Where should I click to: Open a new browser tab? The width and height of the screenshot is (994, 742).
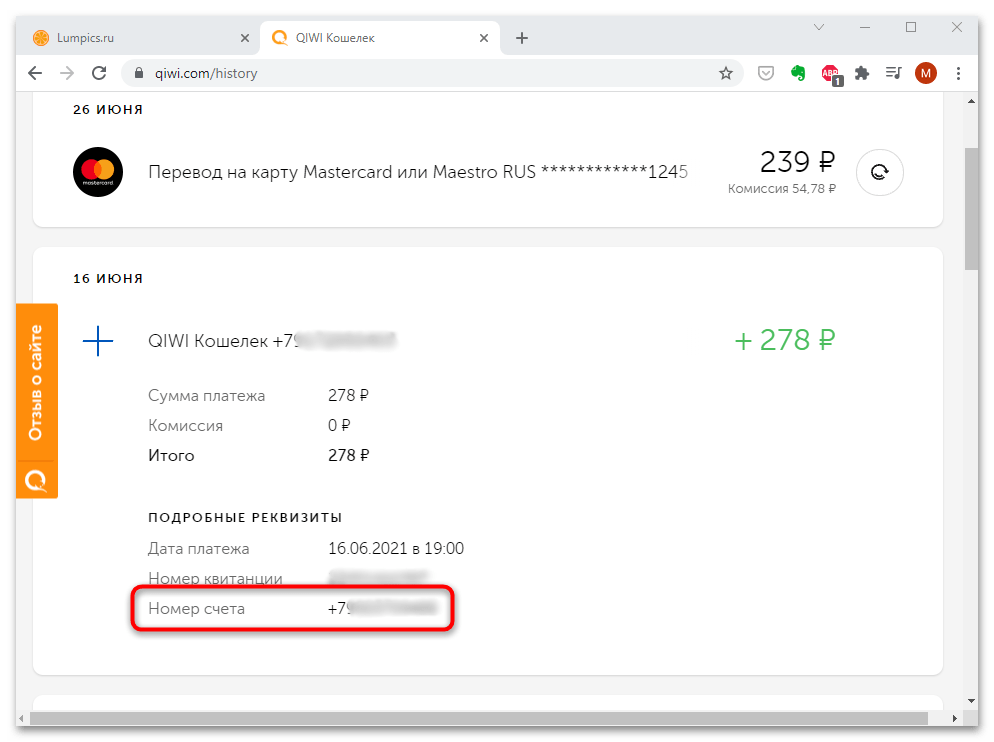pyautogui.click(x=522, y=38)
